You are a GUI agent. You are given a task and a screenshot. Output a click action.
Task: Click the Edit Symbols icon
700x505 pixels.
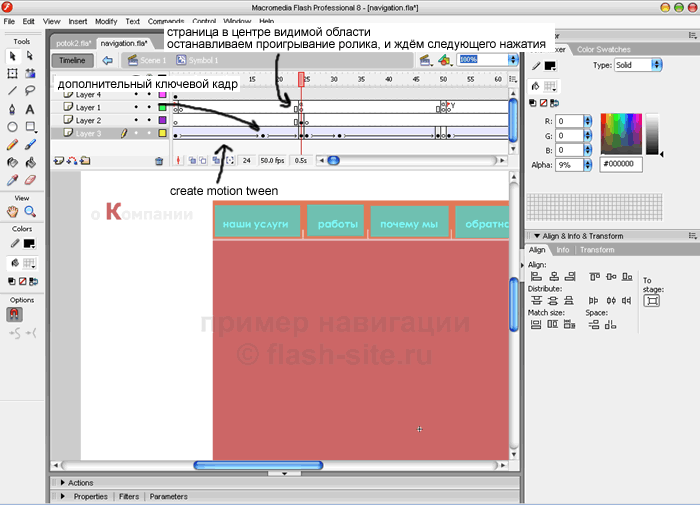444,60
